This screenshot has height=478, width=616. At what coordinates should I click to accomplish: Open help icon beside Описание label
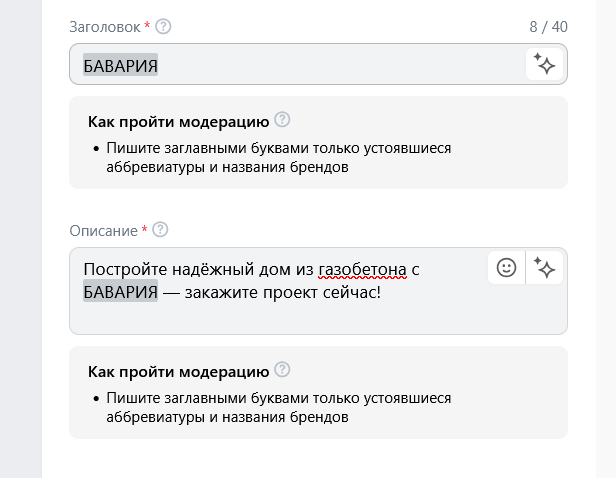pyautogui.click(x=160, y=230)
